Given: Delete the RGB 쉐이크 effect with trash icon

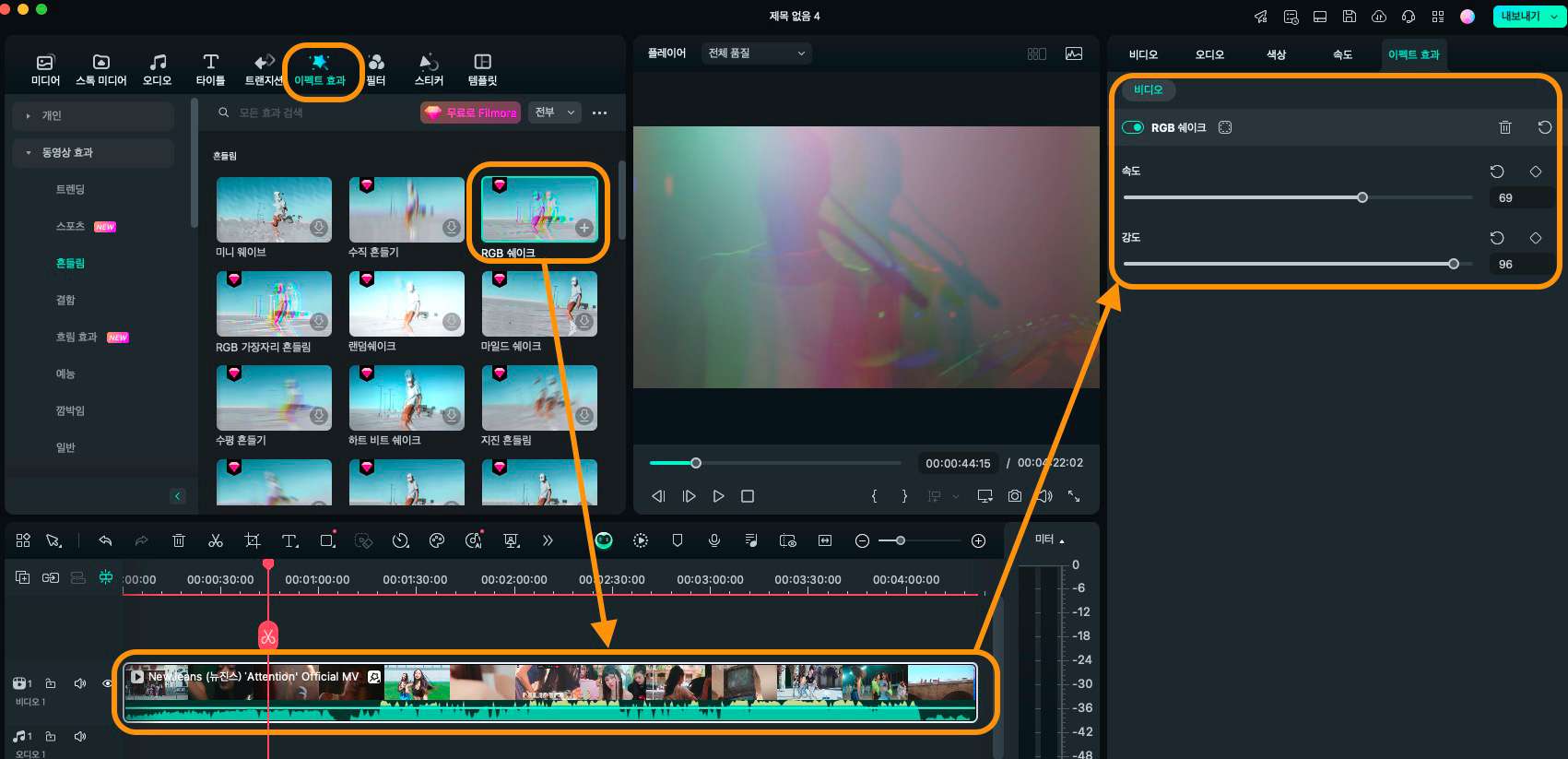Looking at the screenshot, I should [x=1505, y=127].
